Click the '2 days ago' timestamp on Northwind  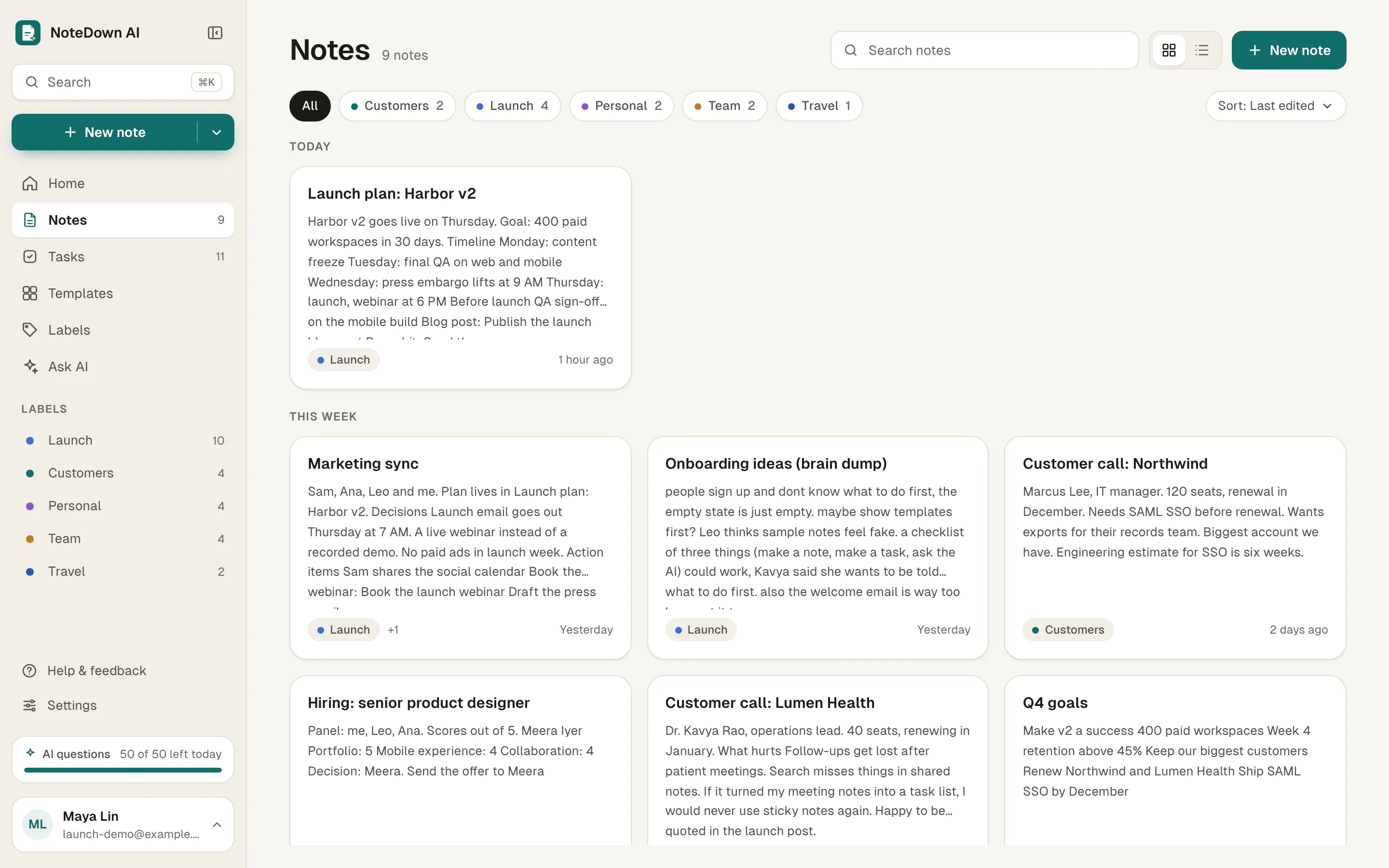coord(1298,630)
